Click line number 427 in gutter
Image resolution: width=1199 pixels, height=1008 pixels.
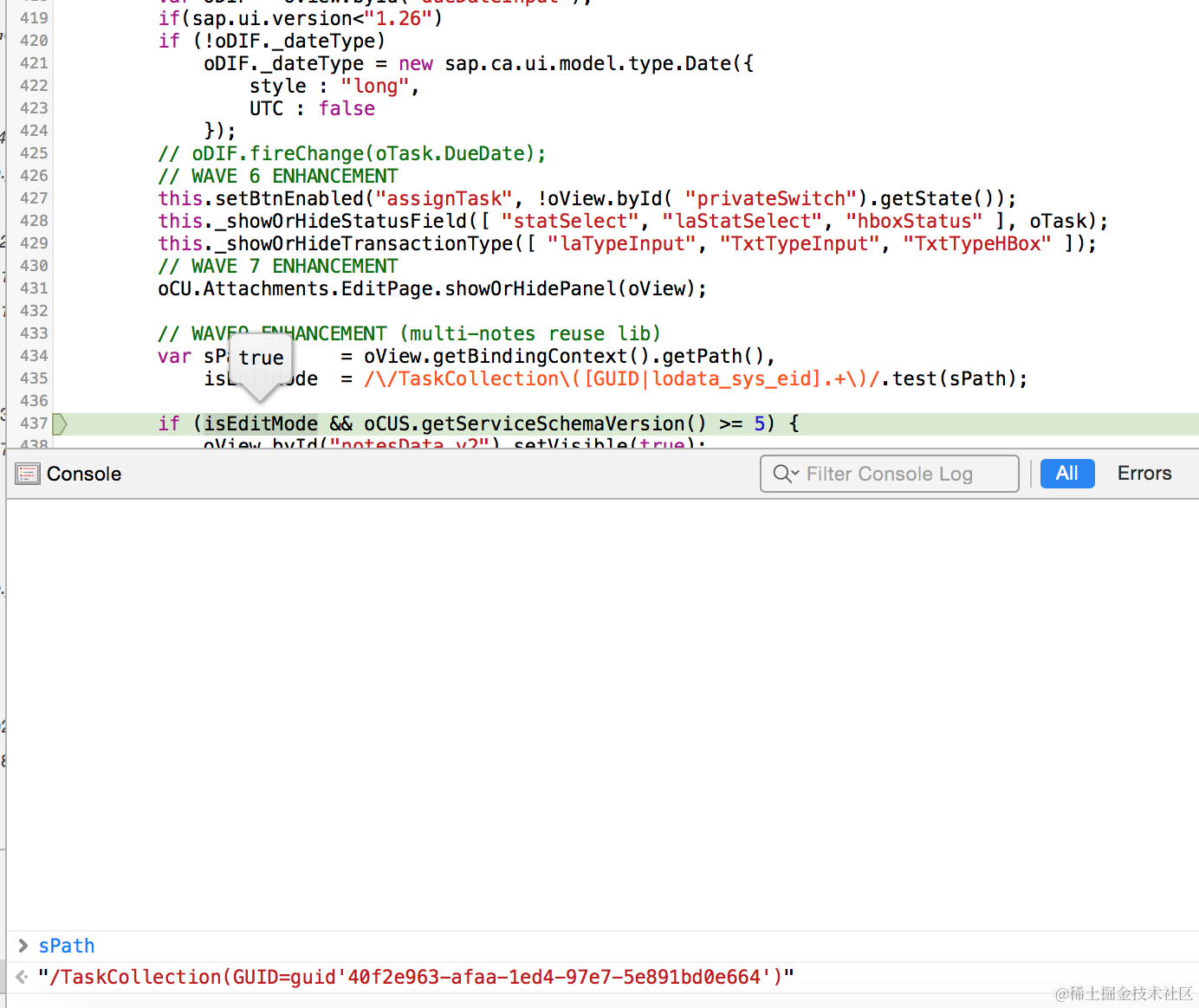[34, 198]
